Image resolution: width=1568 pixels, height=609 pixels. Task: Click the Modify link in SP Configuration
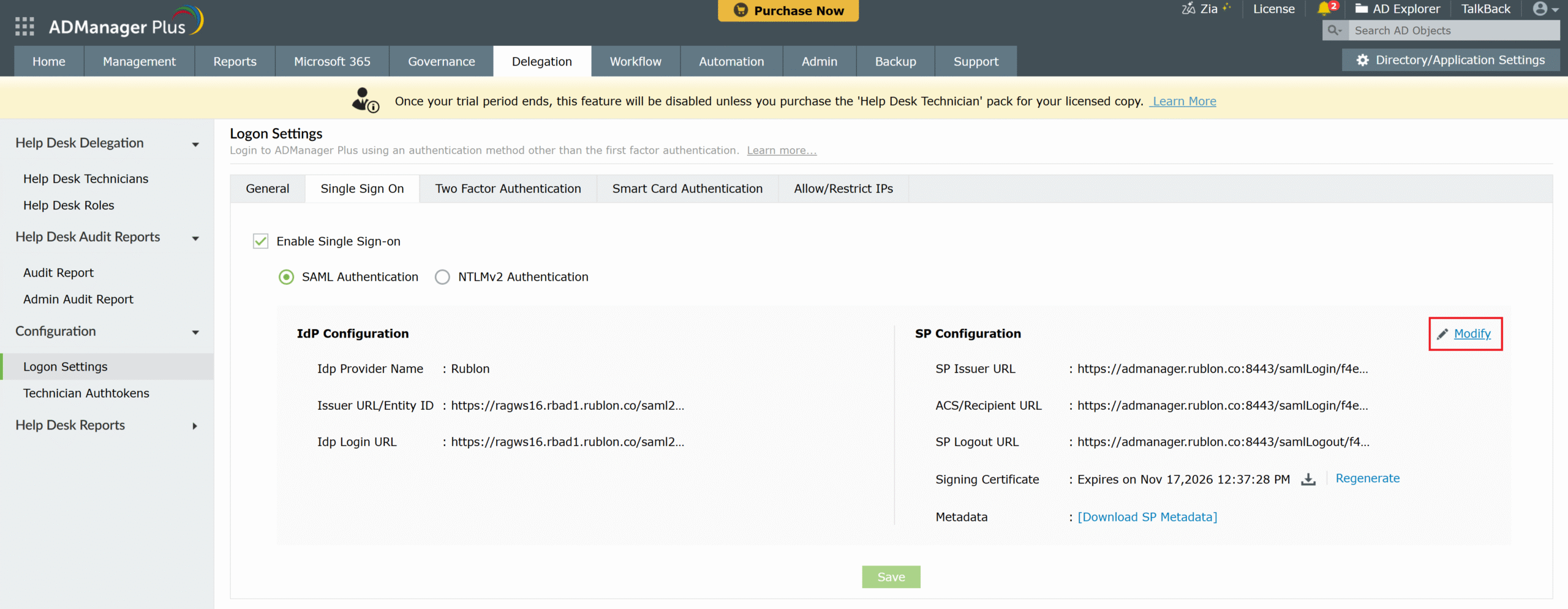coord(1472,334)
